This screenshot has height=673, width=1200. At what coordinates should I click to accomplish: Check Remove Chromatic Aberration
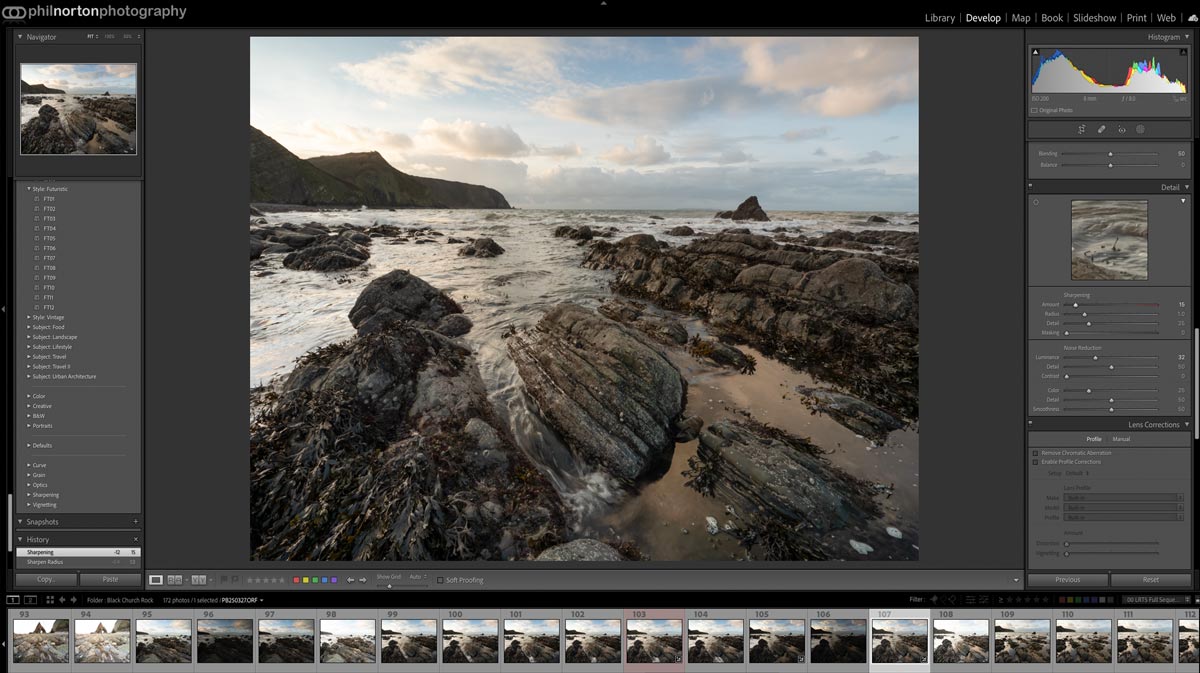[1035, 453]
